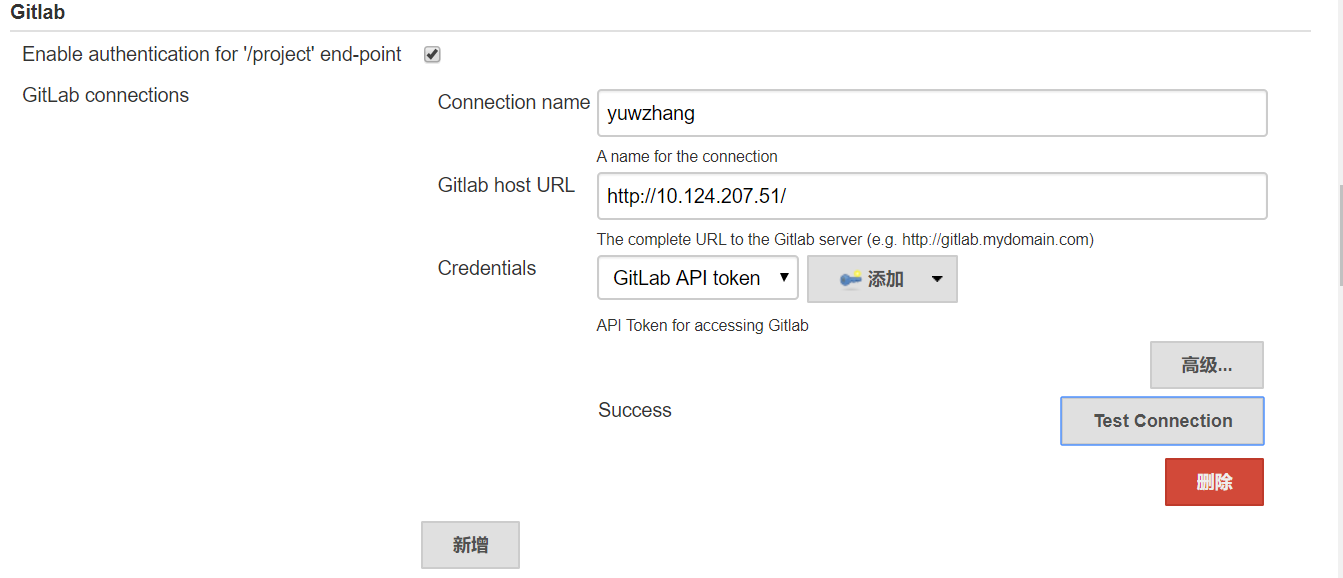Click the Success status message

click(x=635, y=410)
